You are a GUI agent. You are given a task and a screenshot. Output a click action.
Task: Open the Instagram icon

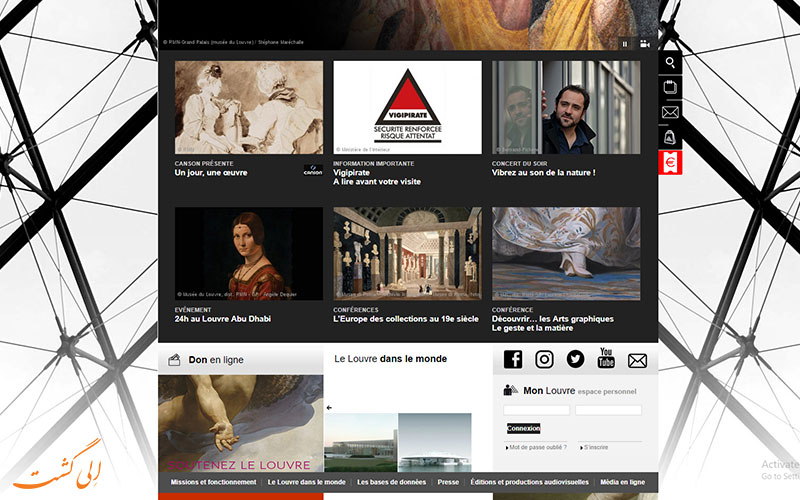pos(544,359)
